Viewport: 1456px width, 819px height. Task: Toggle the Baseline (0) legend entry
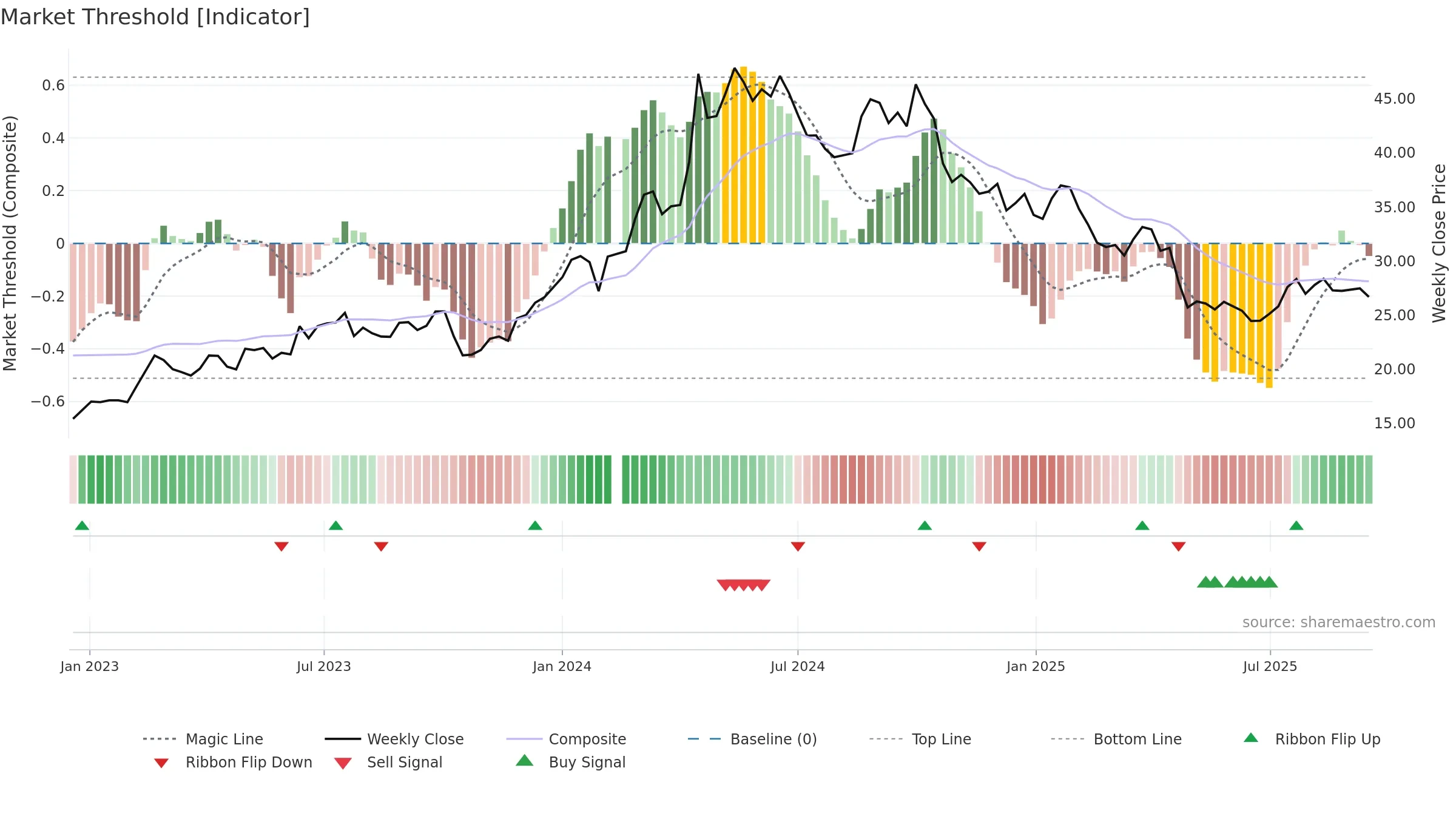click(x=752, y=739)
